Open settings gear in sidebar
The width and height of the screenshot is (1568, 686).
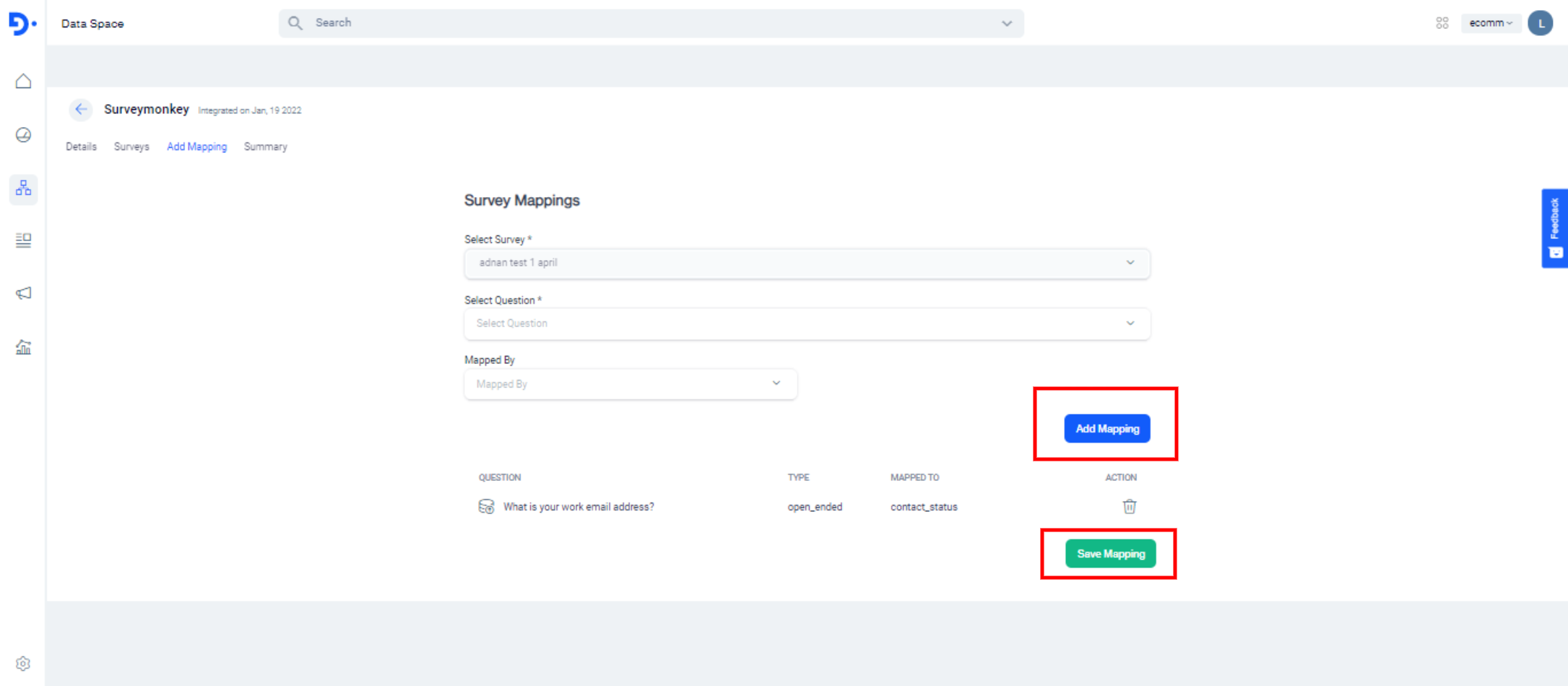point(23,664)
